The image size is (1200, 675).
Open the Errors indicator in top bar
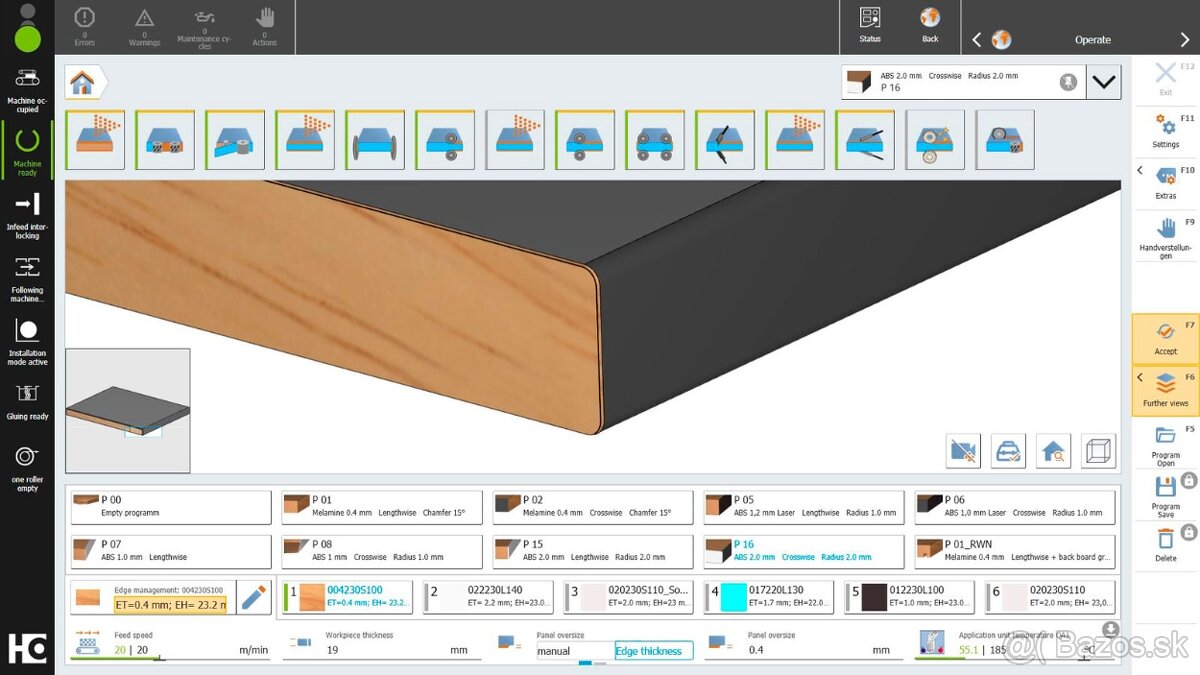tap(85, 25)
